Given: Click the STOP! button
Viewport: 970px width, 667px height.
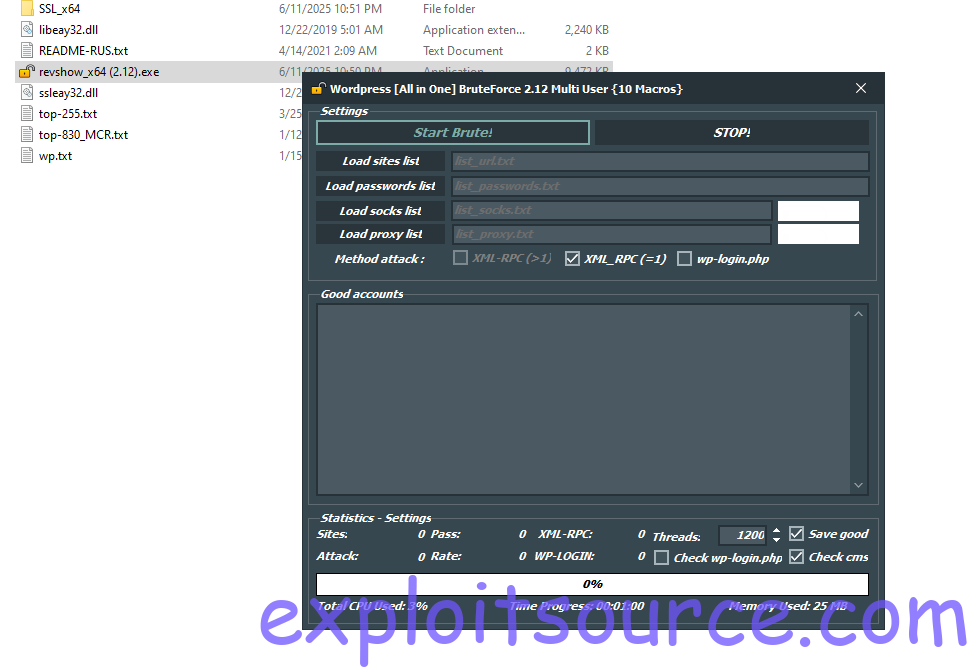Looking at the screenshot, I should [x=732, y=132].
